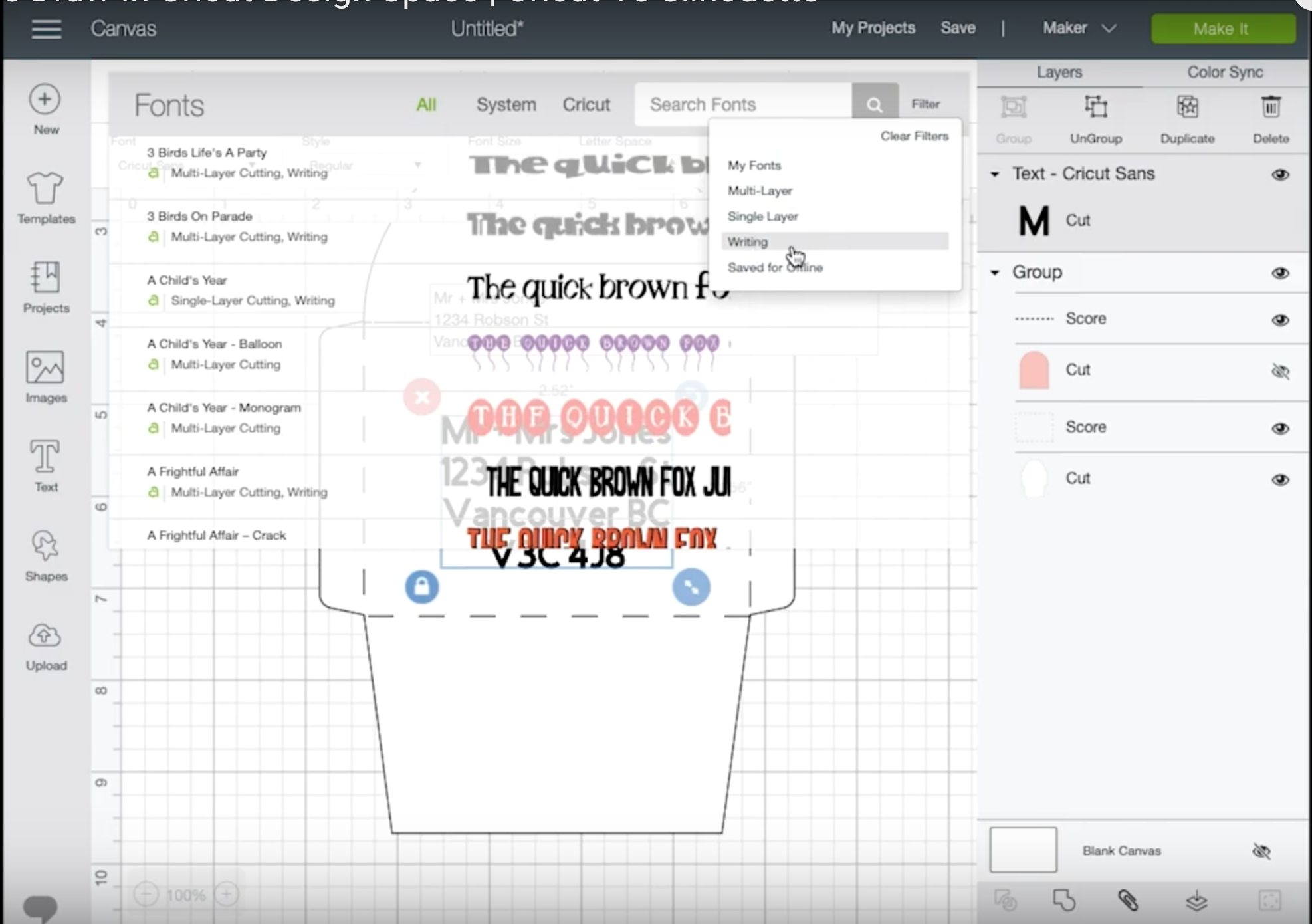Click the zoom out minus button
Viewport: 1312px width, 924px height.
click(146, 895)
